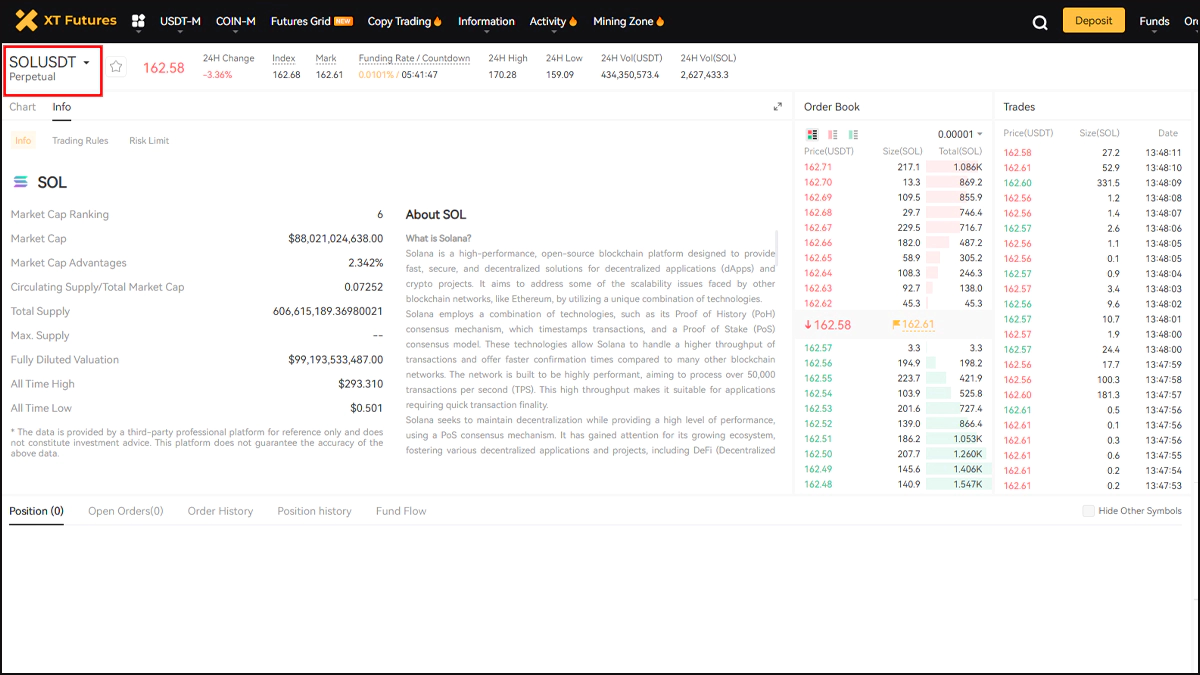Switch to Trading Rules sub-tab
Image resolution: width=1200 pixels, height=675 pixels.
point(80,141)
